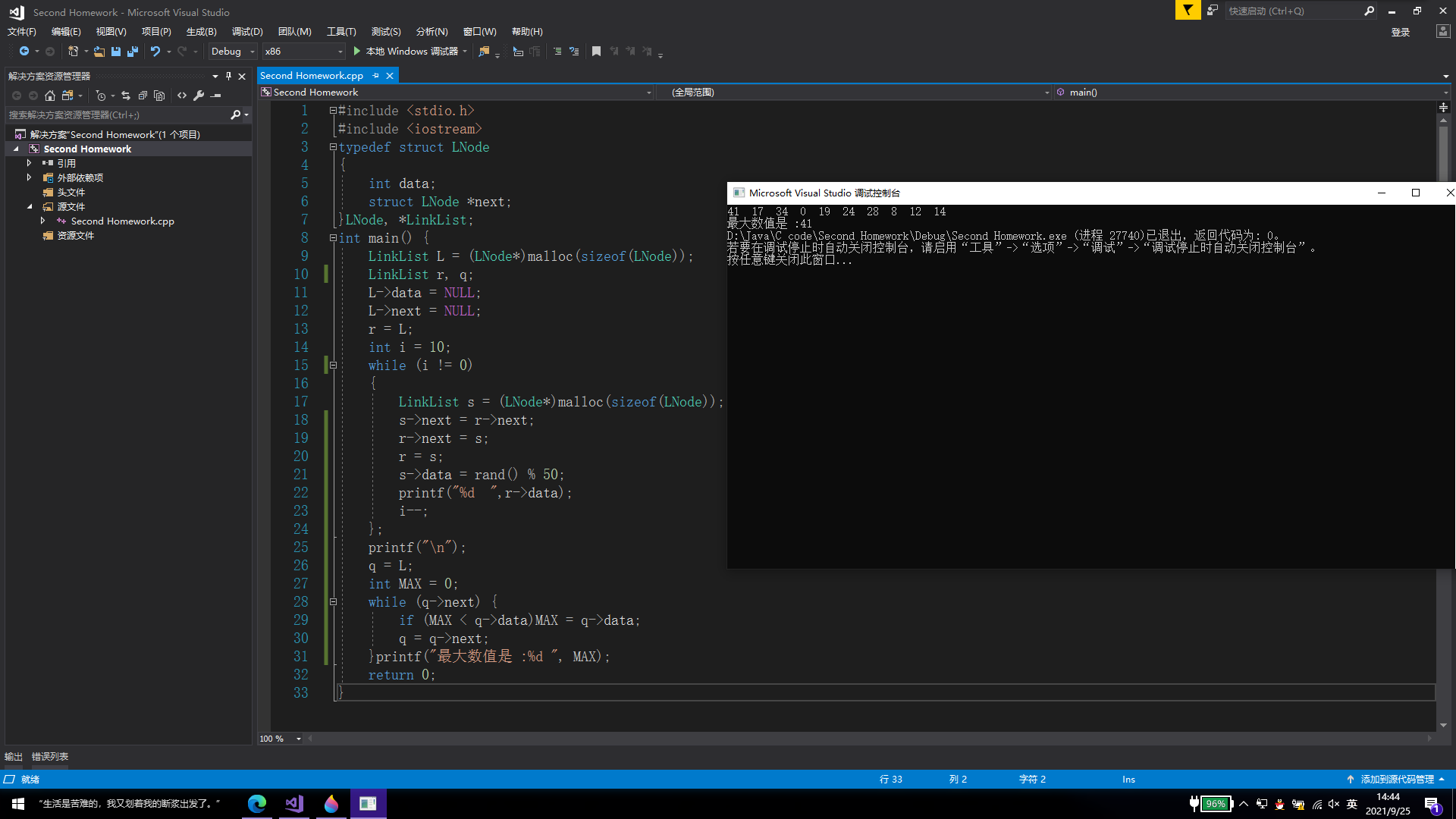Open the feedback filter icon in the title bar

(x=1188, y=11)
